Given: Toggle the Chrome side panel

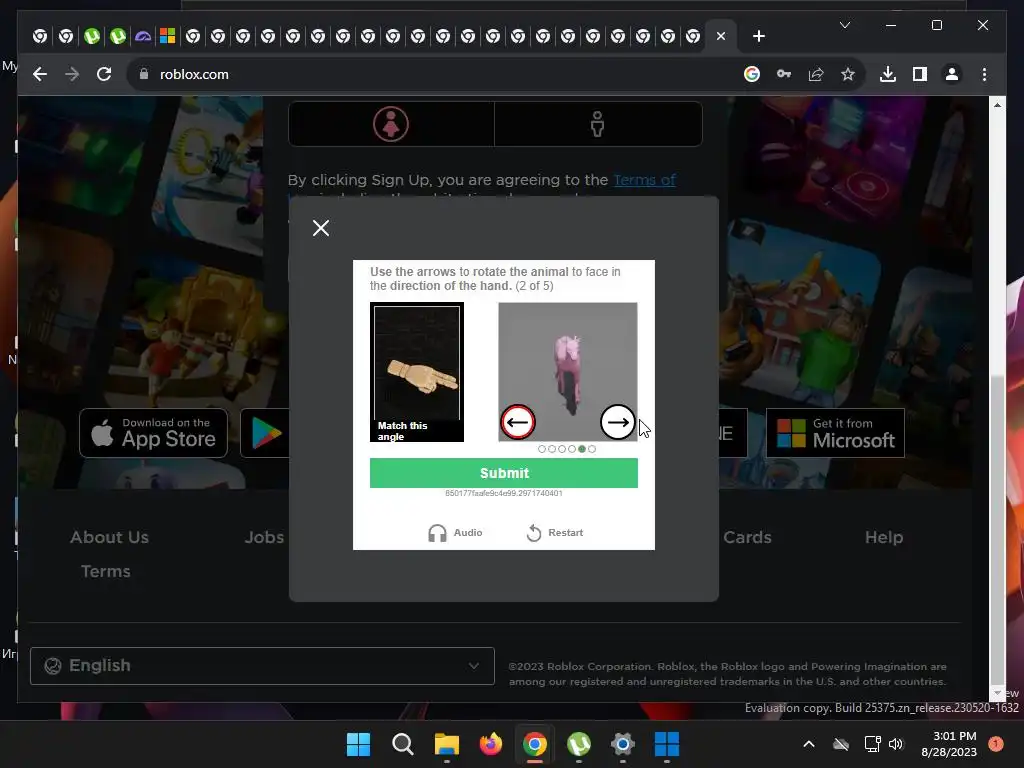Looking at the screenshot, I should click(x=920, y=74).
